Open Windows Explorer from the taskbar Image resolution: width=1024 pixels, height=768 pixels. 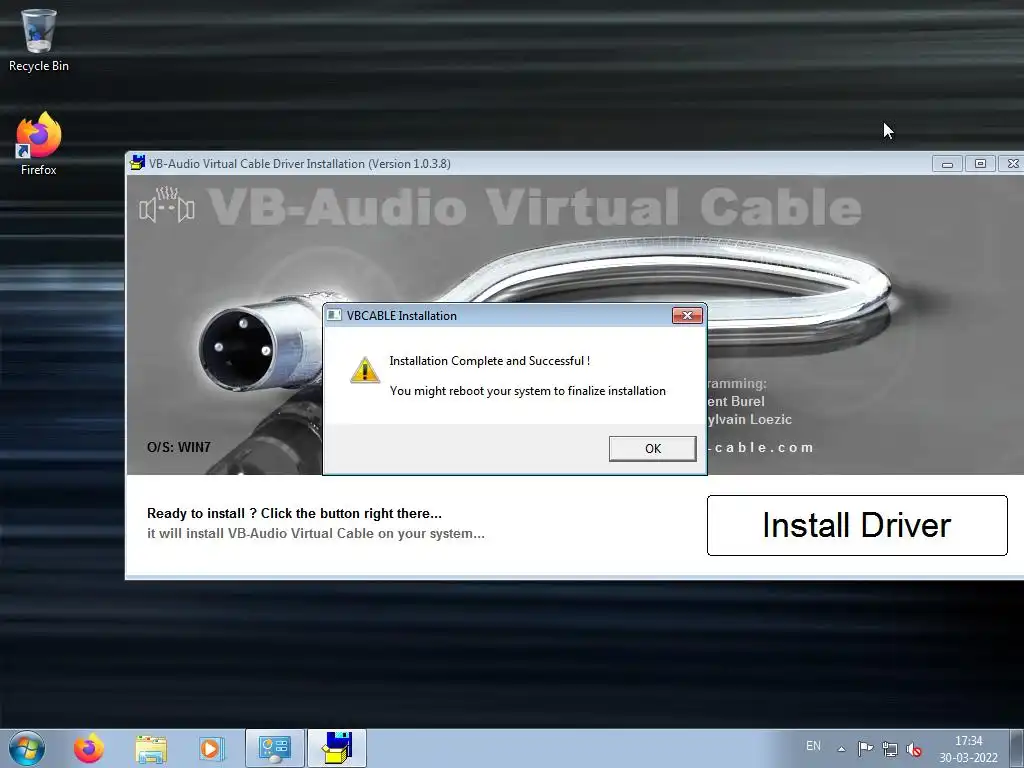click(x=151, y=748)
